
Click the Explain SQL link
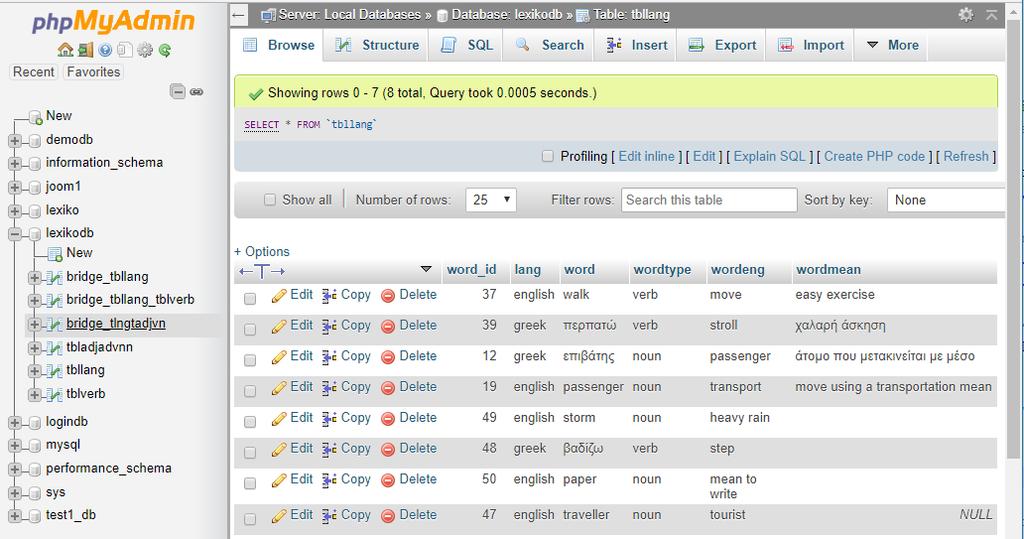coord(769,156)
